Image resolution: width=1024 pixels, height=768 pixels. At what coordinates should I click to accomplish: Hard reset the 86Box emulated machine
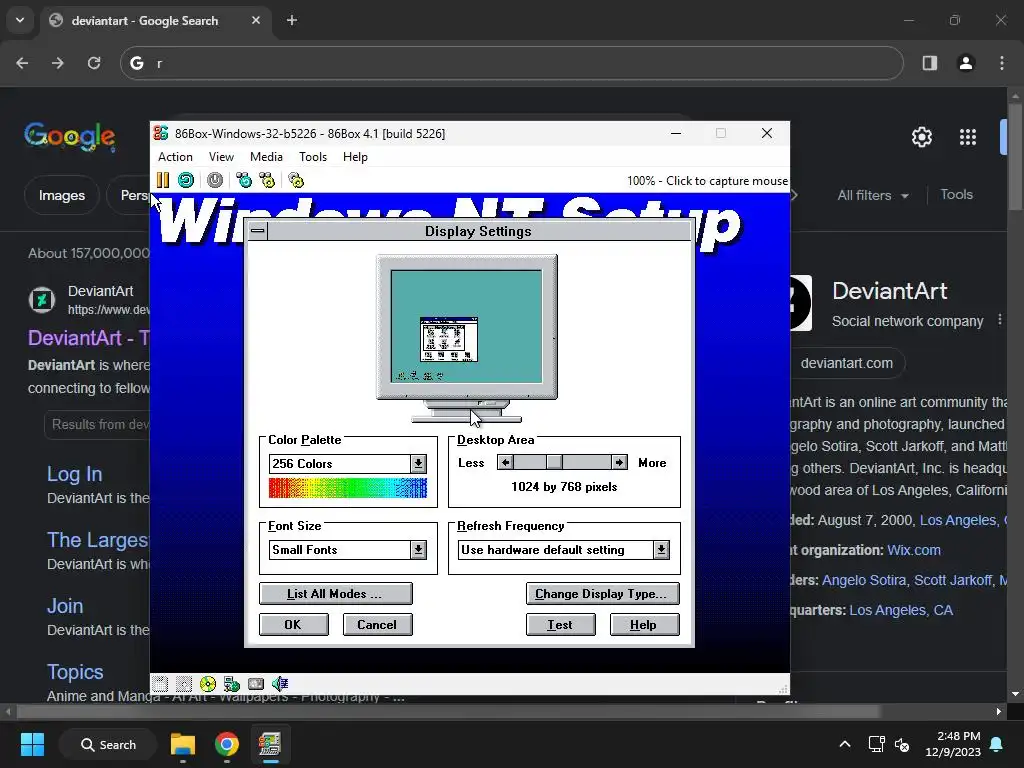tap(186, 180)
